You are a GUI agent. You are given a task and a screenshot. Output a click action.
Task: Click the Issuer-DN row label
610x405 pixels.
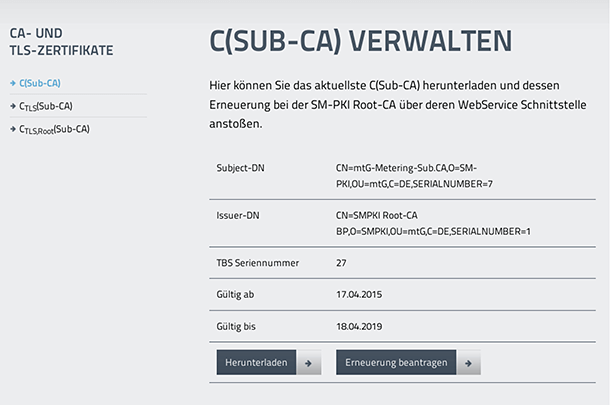point(238,216)
